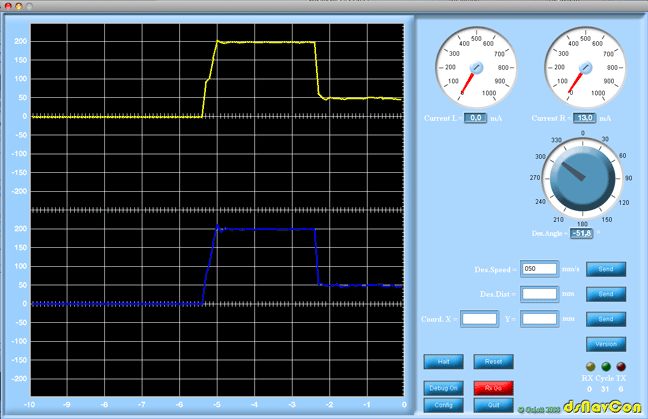Send the desired distance value

pyautogui.click(x=606, y=294)
